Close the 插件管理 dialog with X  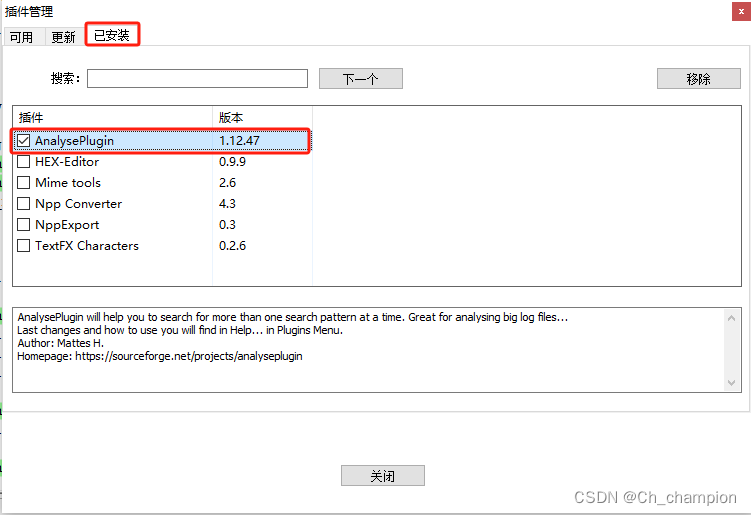[741, 11]
